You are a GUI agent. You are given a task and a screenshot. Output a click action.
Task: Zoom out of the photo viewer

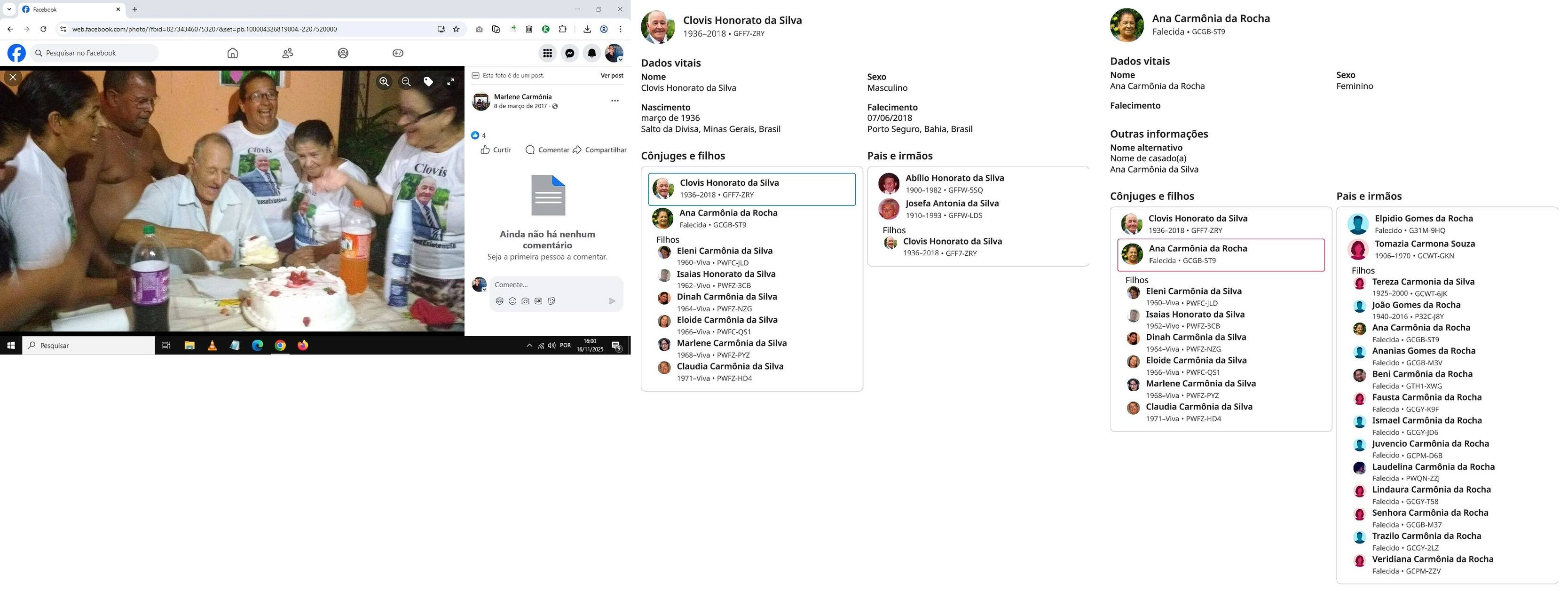coord(406,81)
